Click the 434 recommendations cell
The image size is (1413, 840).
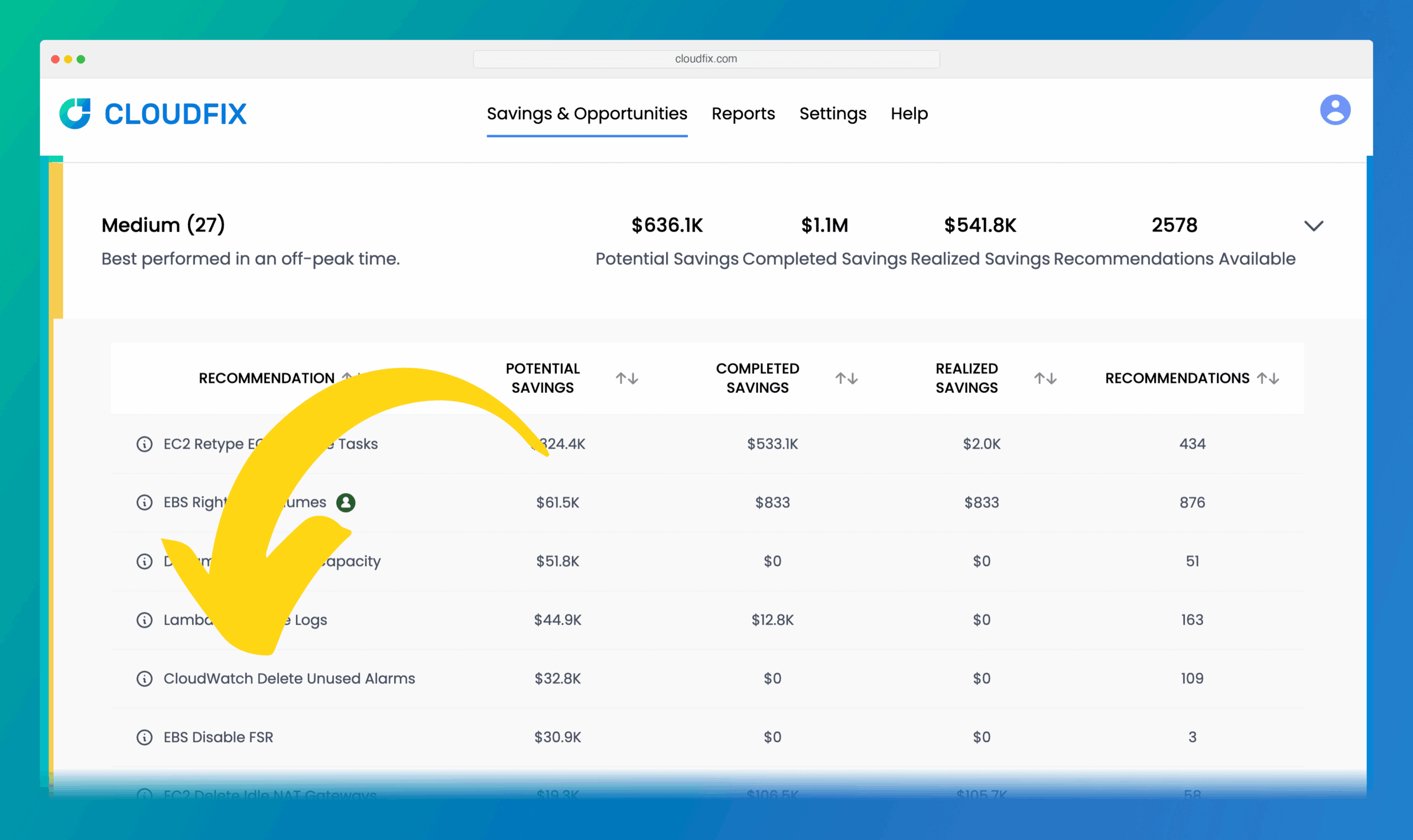1192,444
